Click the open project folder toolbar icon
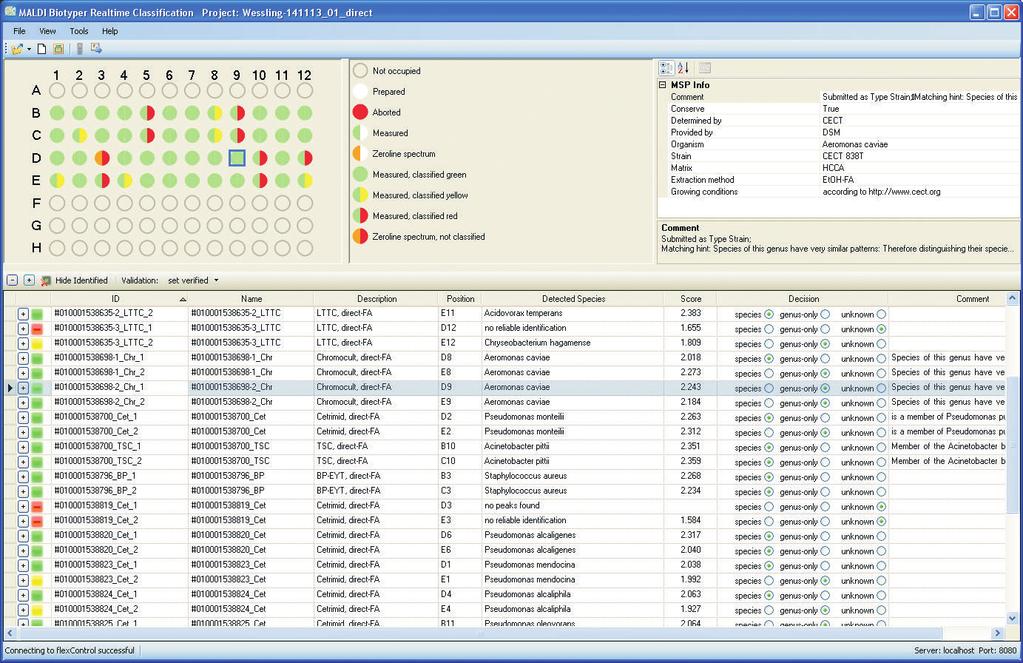Screen dimensions: 1023x663 click(16, 49)
